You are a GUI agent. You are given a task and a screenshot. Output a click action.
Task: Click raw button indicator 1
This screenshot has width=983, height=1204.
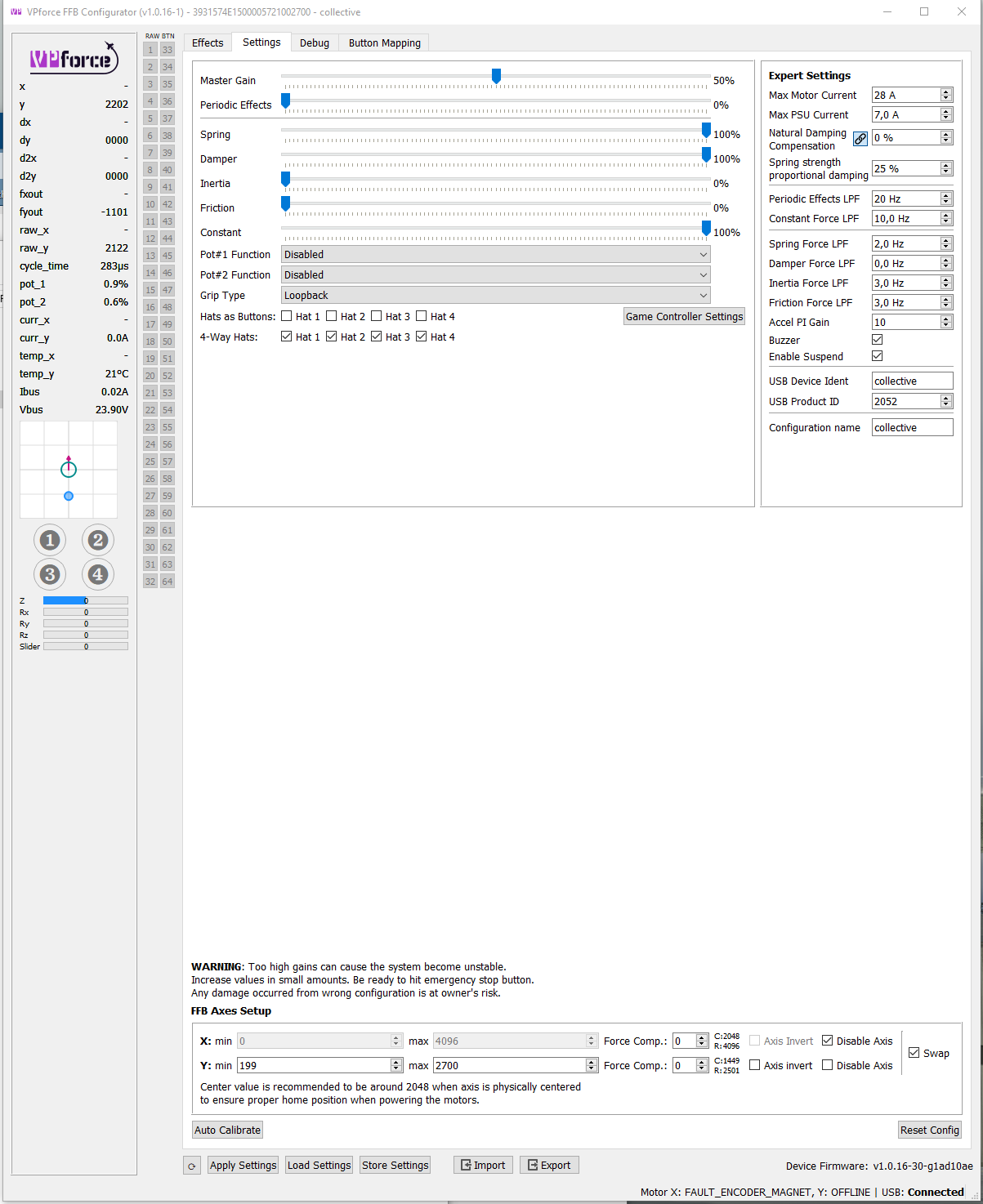click(x=150, y=50)
